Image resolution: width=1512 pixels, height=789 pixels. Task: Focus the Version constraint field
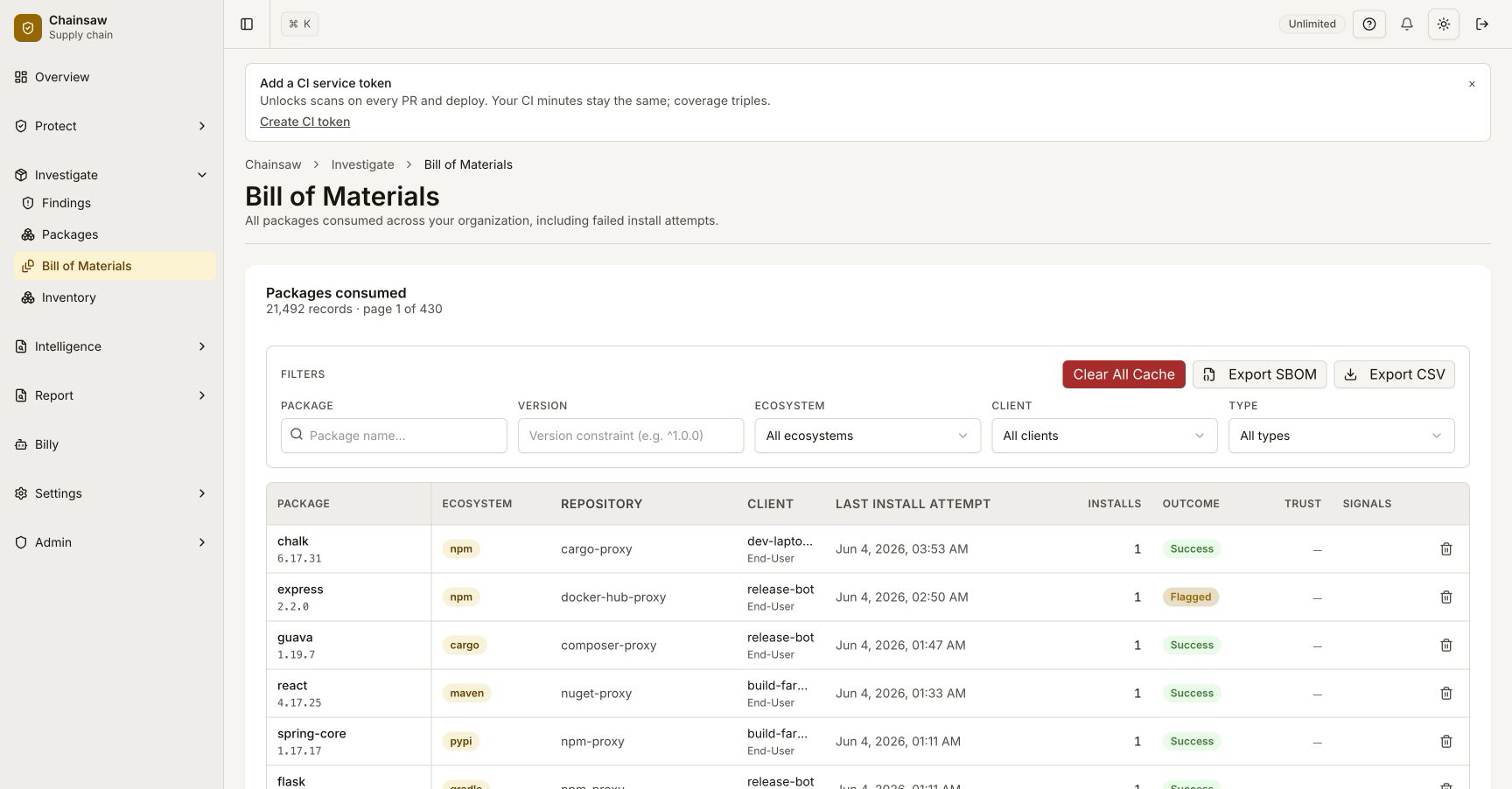[x=631, y=436]
